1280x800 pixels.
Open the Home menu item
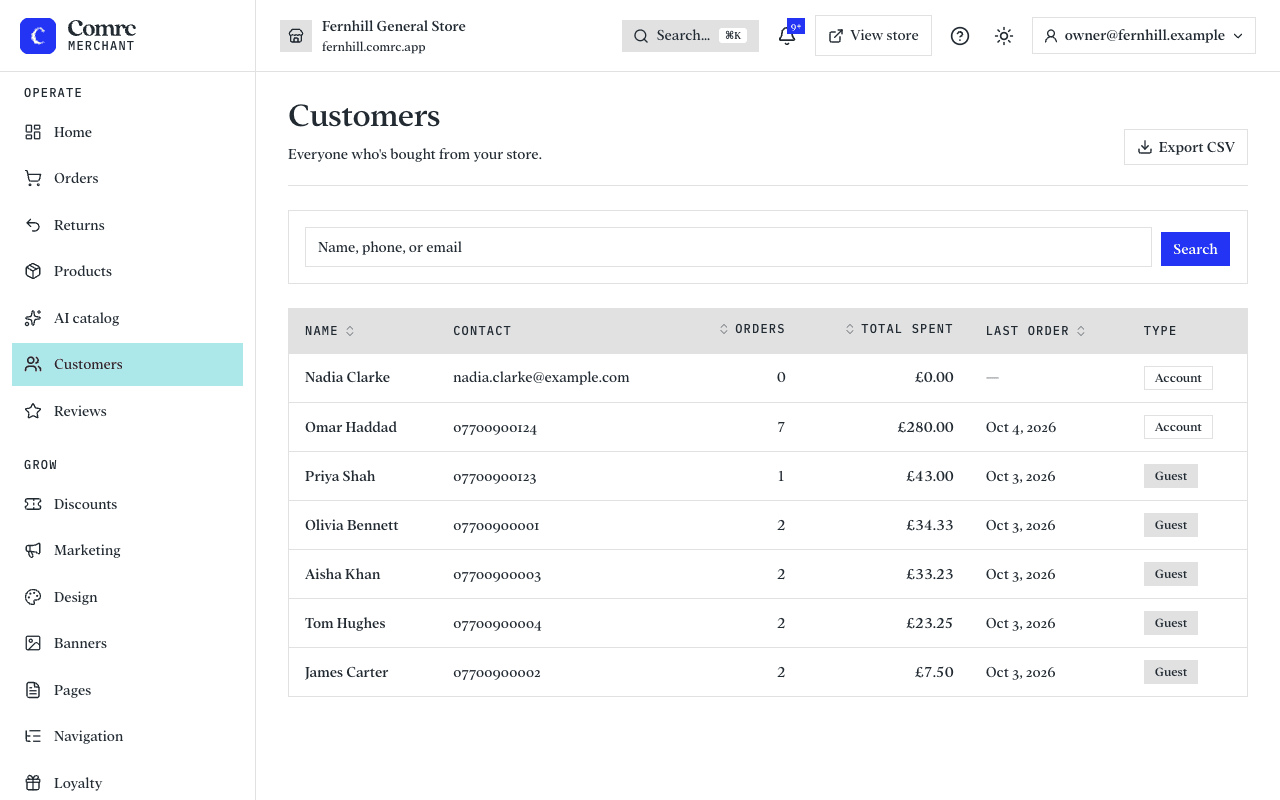pos(127,132)
